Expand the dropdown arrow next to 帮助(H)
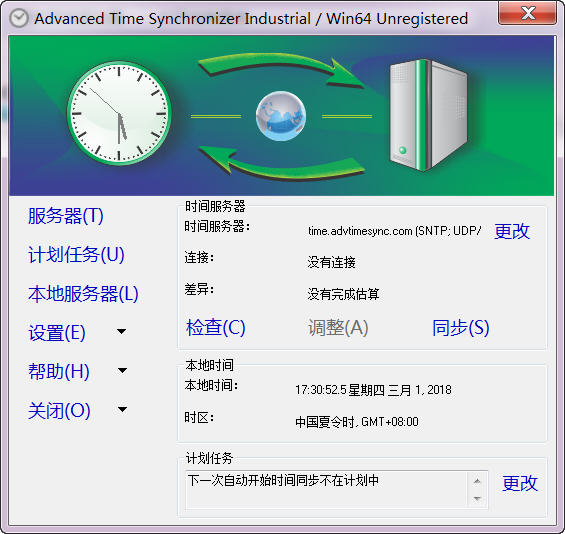This screenshot has width=565, height=534. coord(123,370)
